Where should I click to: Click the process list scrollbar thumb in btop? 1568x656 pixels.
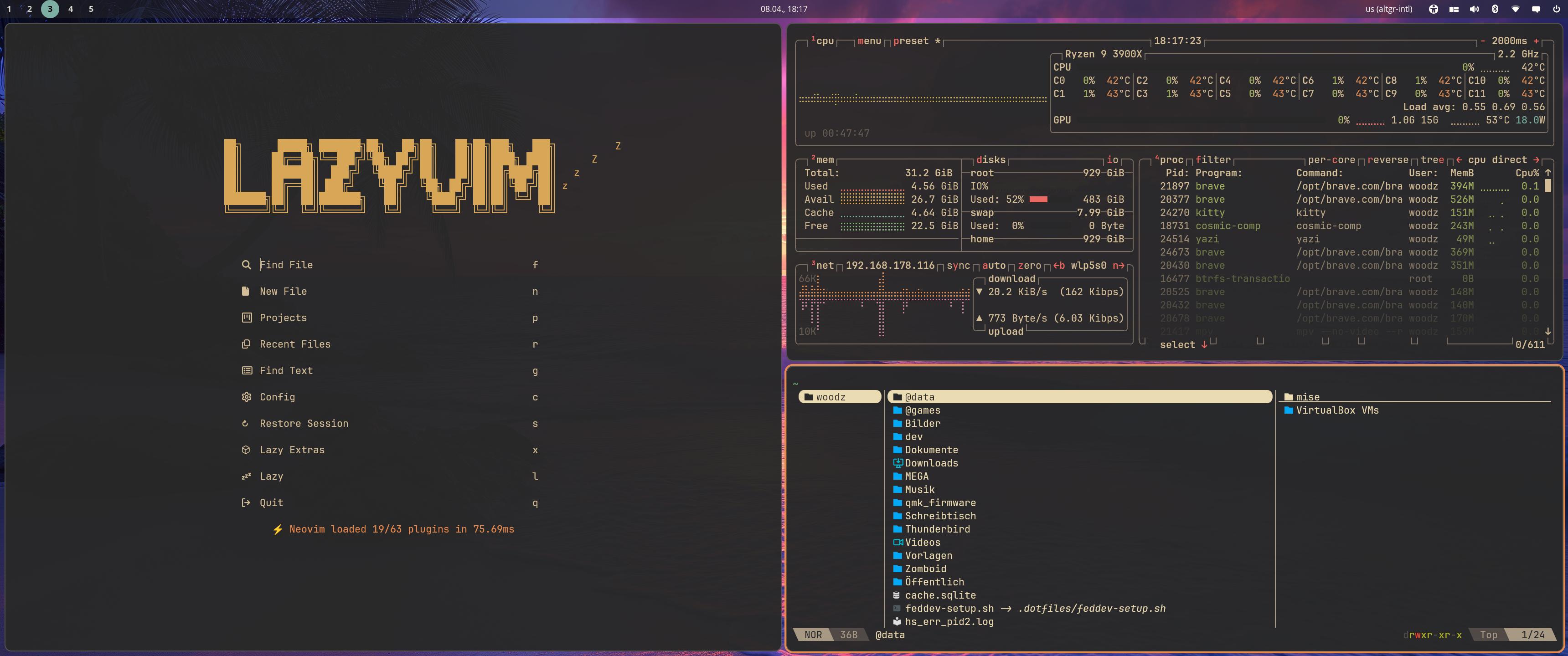click(1548, 186)
